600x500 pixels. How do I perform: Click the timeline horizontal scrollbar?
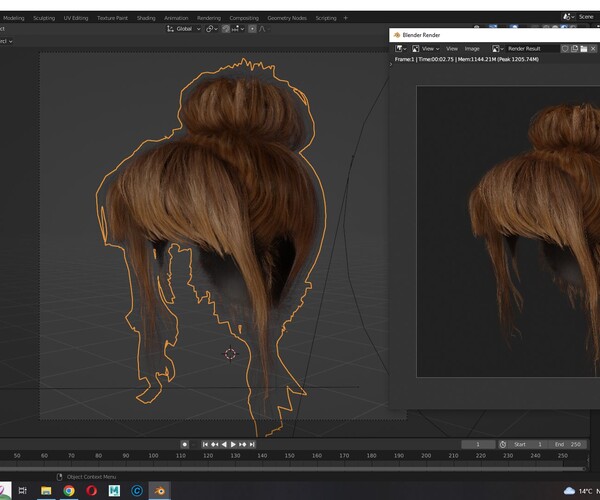292,468
